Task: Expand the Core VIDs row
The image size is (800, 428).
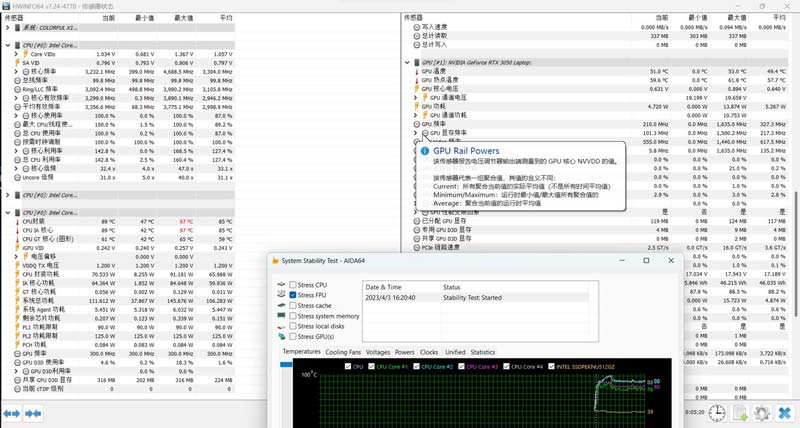Action: [x=16, y=54]
